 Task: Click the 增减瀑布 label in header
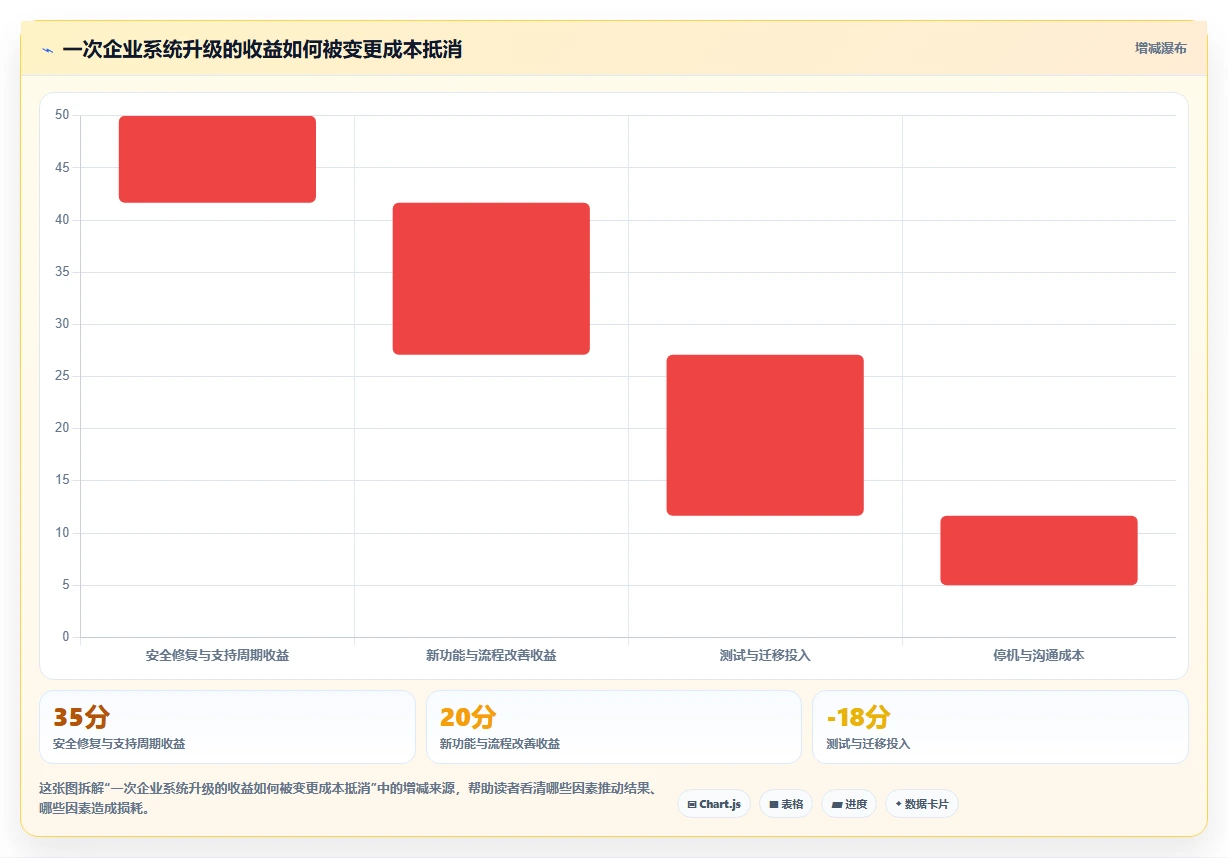tap(1160, 48)
